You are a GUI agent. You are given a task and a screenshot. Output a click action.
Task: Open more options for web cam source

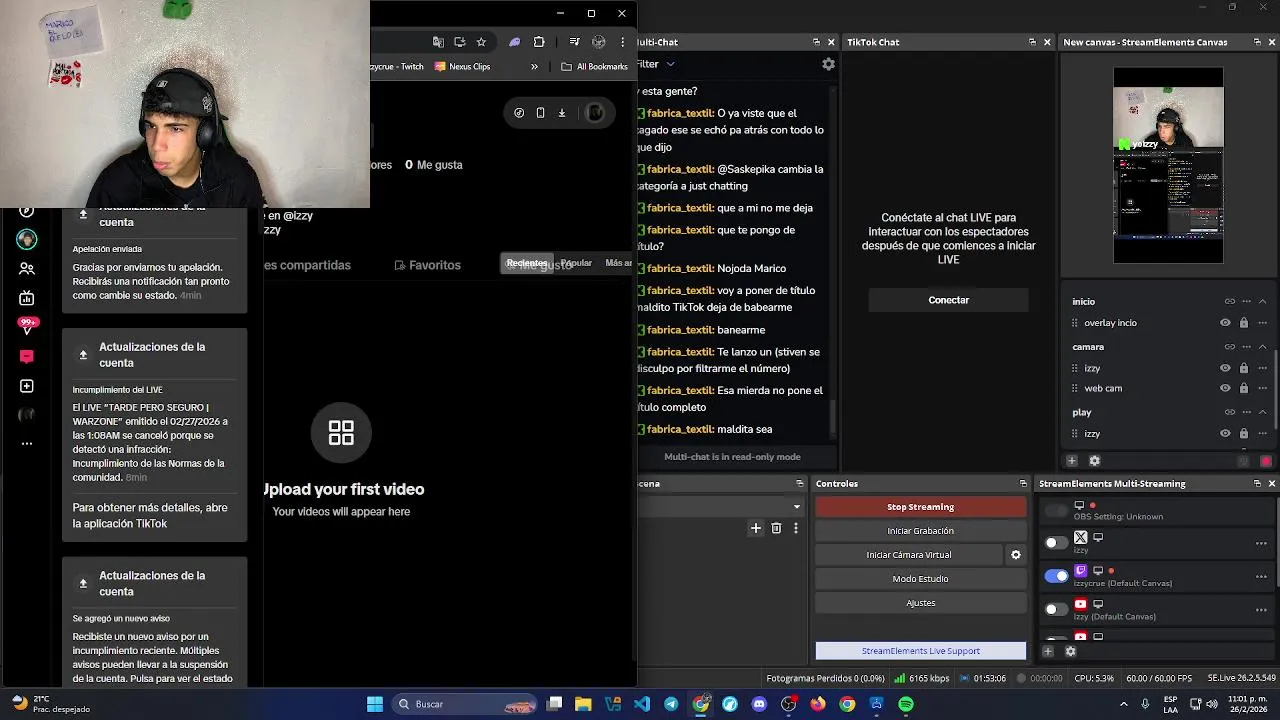tap(1263, 388)
